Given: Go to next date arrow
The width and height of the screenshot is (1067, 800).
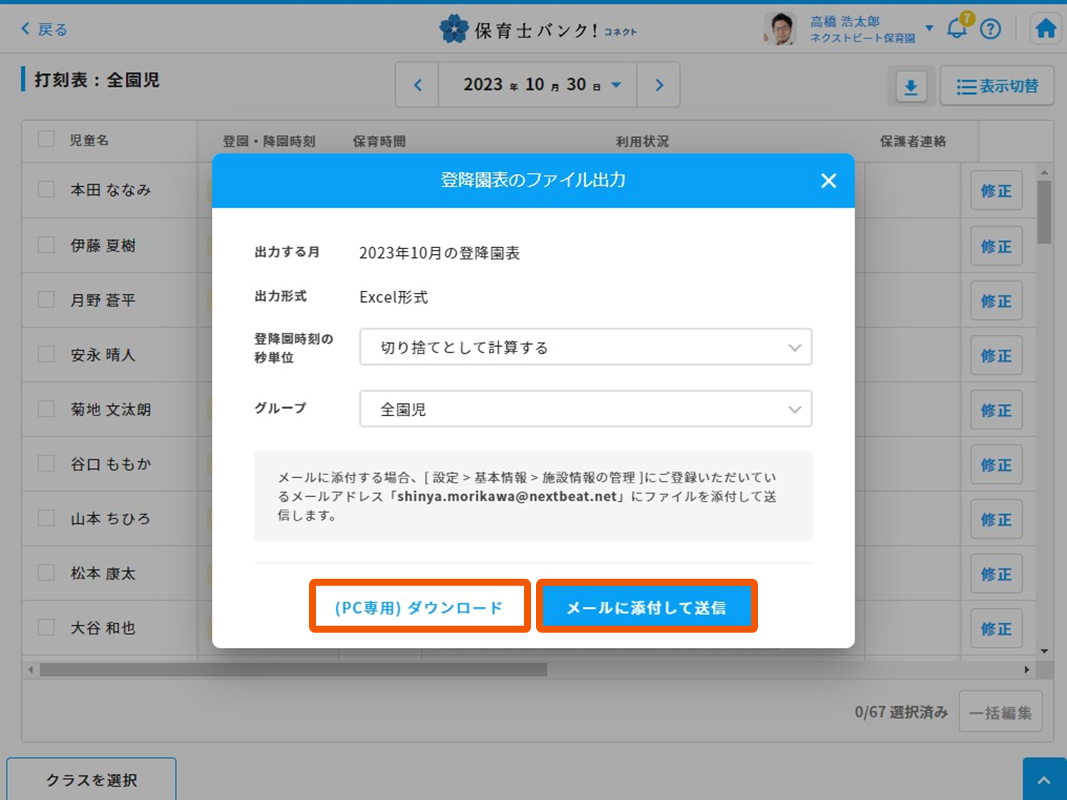Looking at the screenshot, I should pos(659,85).
